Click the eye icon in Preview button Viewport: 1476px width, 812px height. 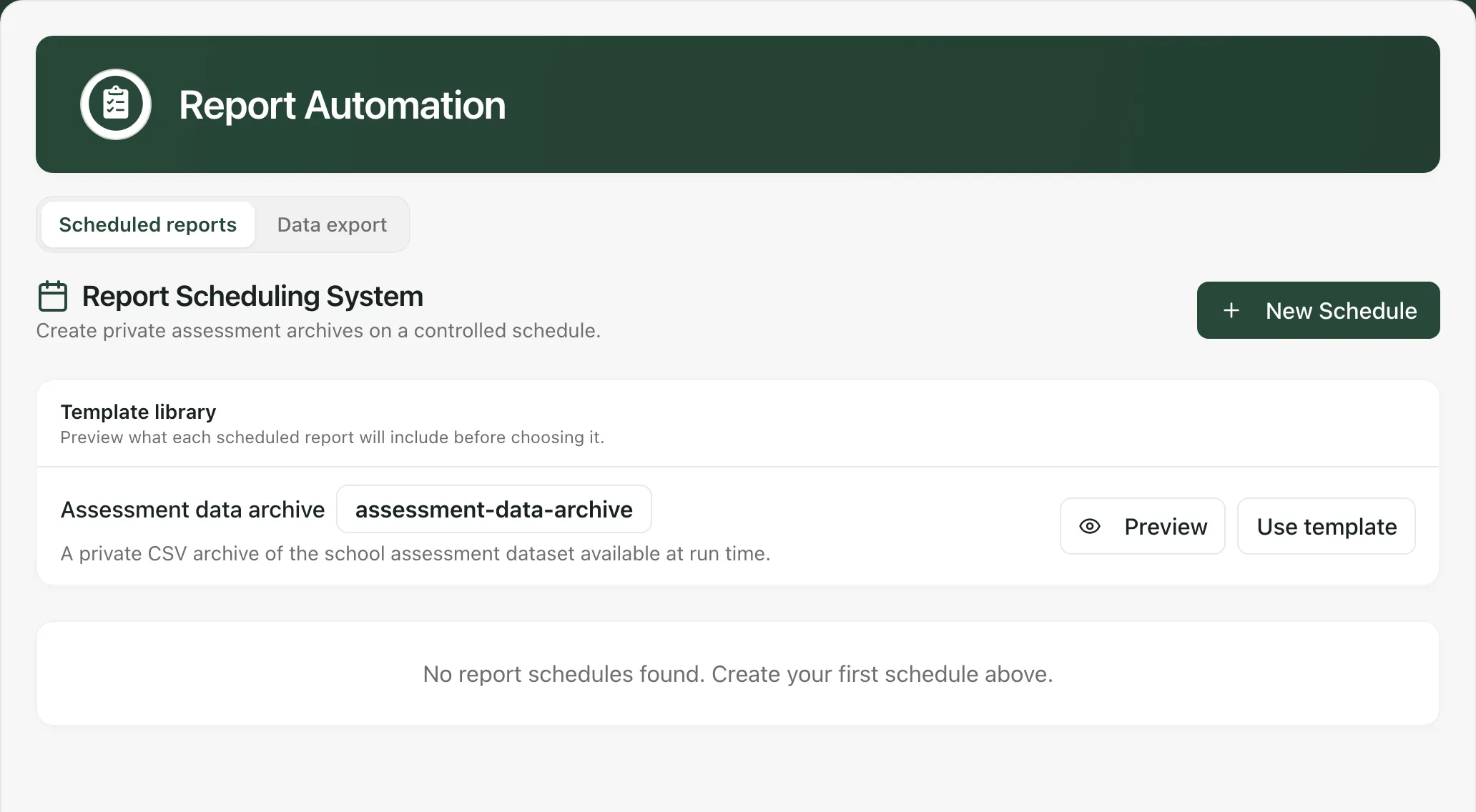(x=1090, y=526)
